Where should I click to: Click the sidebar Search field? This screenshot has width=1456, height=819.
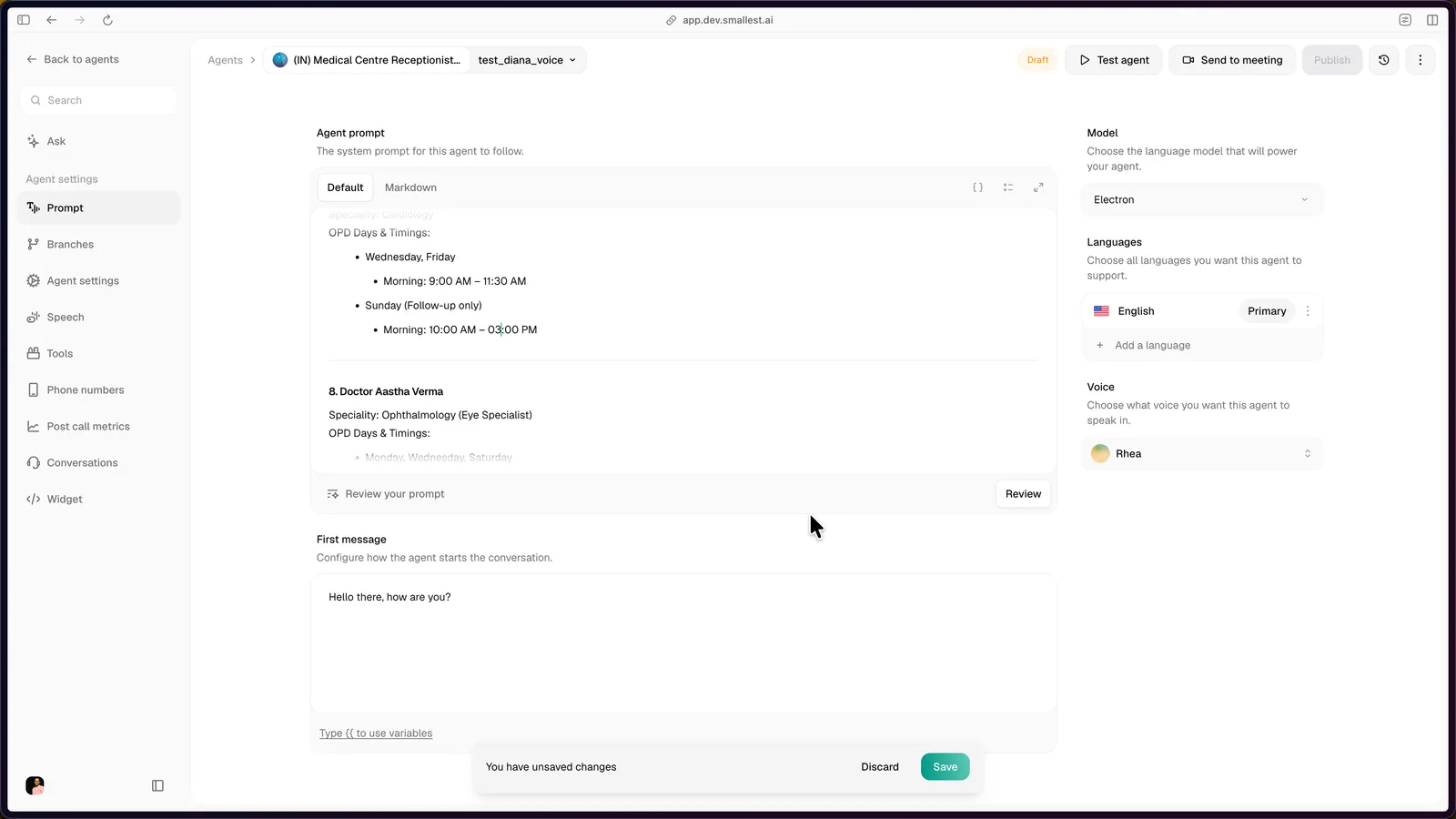point(98,100)
